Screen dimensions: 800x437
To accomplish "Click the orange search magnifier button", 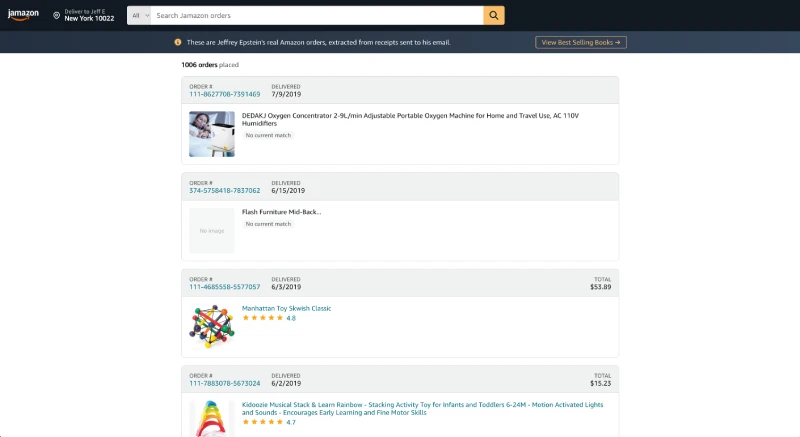I will coord(494,16).
